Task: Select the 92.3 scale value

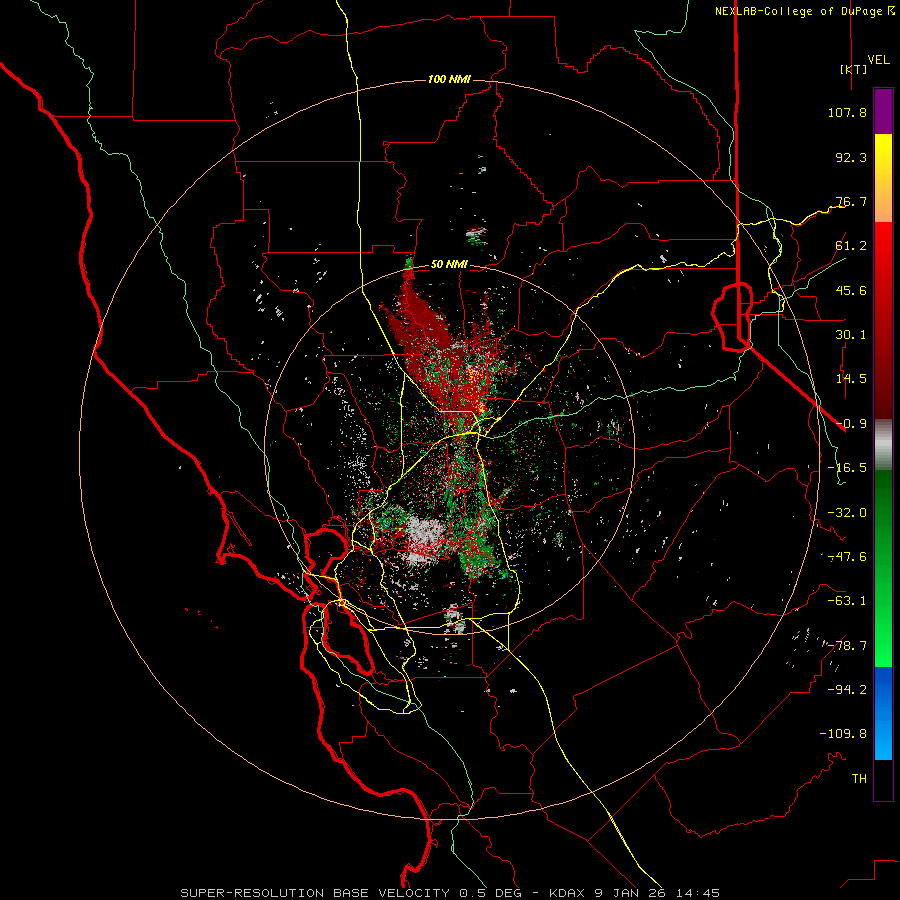Action: click(851, 157)
